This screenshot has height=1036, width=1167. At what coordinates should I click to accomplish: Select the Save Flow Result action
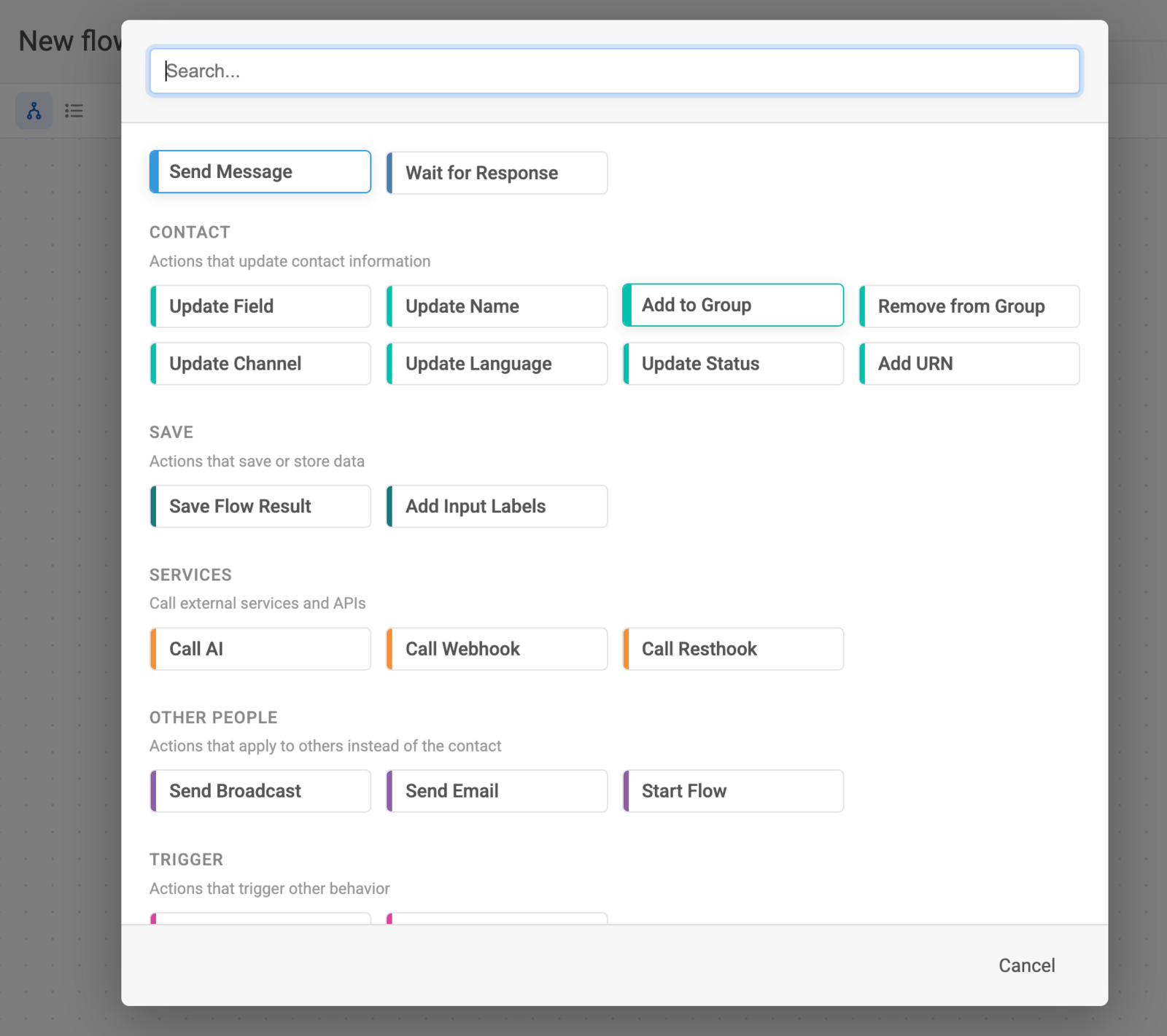coord(260,506)
